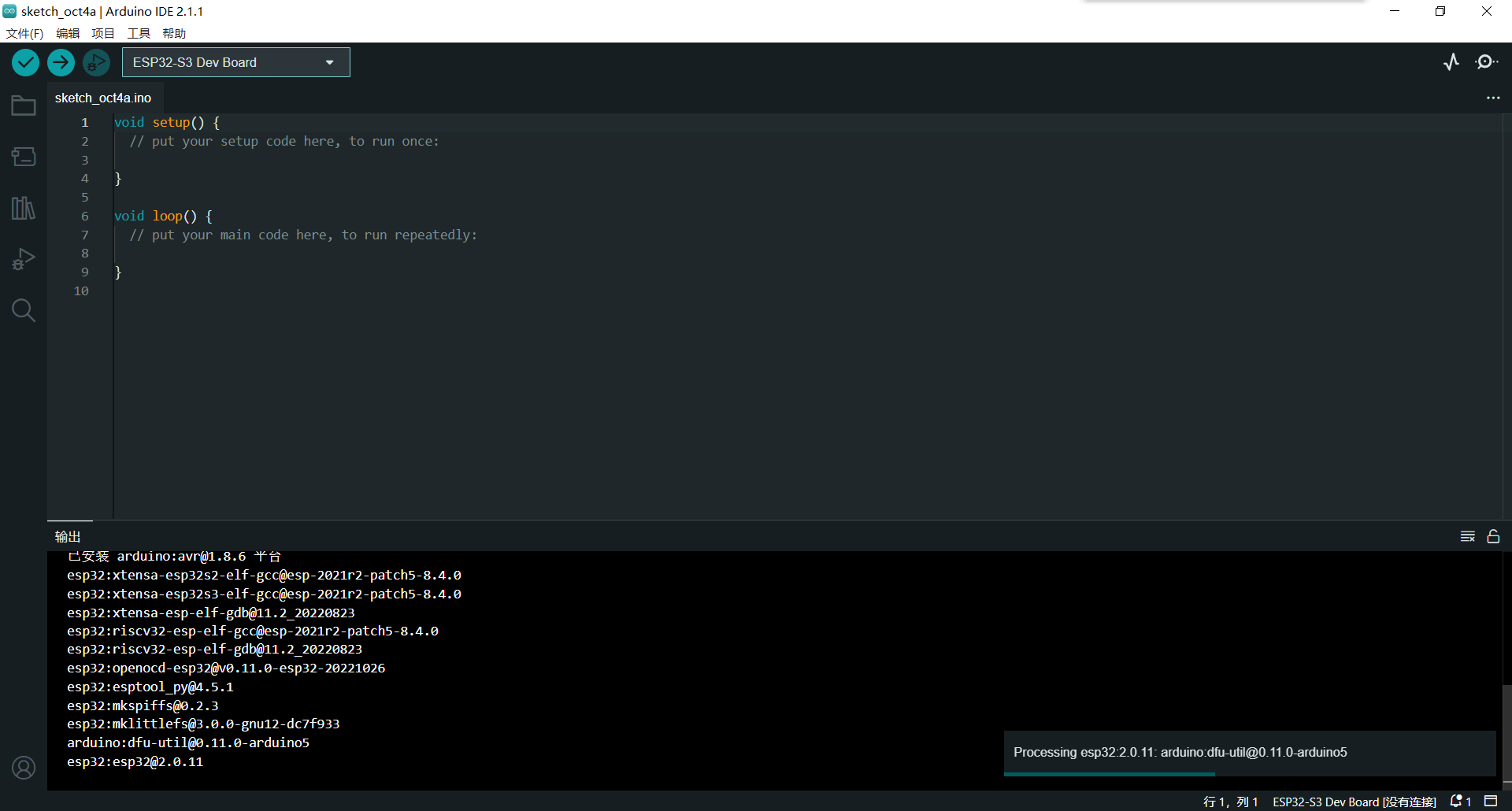Click the Arduino app icon in the title bar
This screenshot has height=811, width=1512.
pyautogui.click(x=9, y=11)
